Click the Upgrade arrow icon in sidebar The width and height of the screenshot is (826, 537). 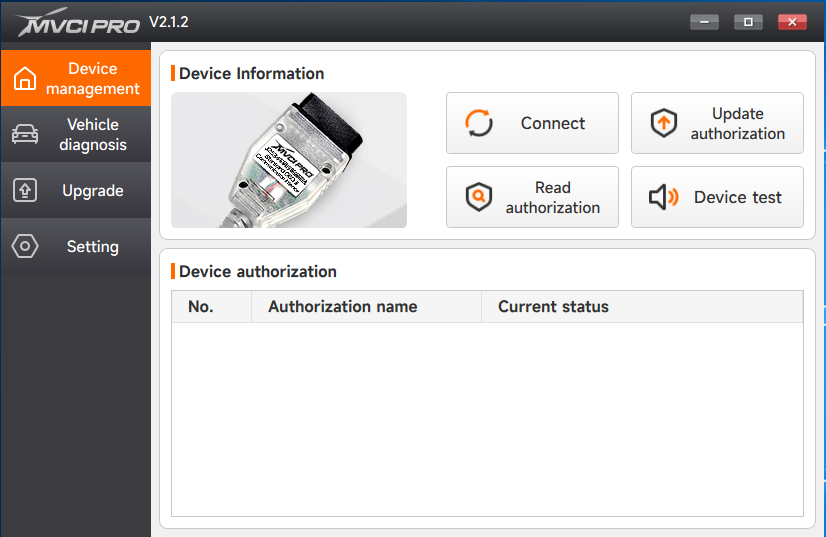coord(25,191)
